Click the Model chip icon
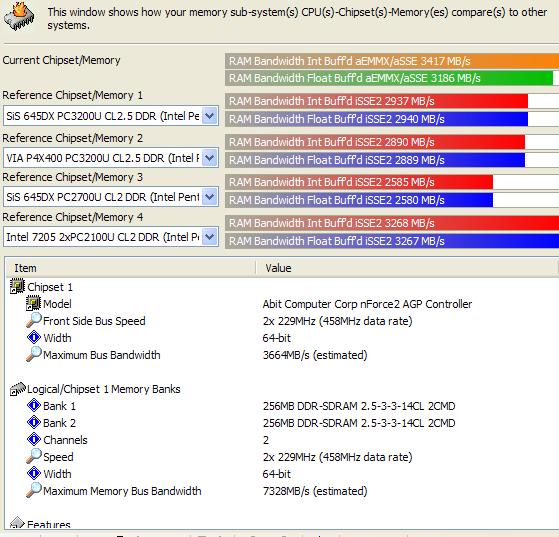The image size is (559, 537). [x=34, y=303]
